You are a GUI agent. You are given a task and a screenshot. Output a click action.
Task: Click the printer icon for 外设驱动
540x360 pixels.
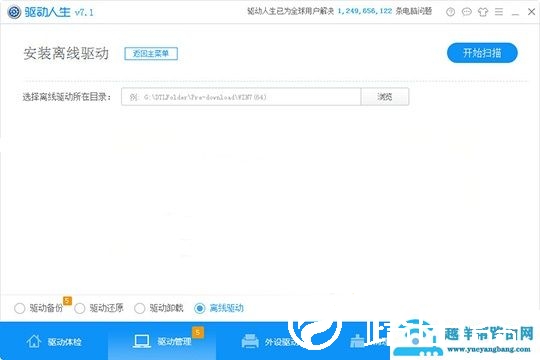(250, 341)
